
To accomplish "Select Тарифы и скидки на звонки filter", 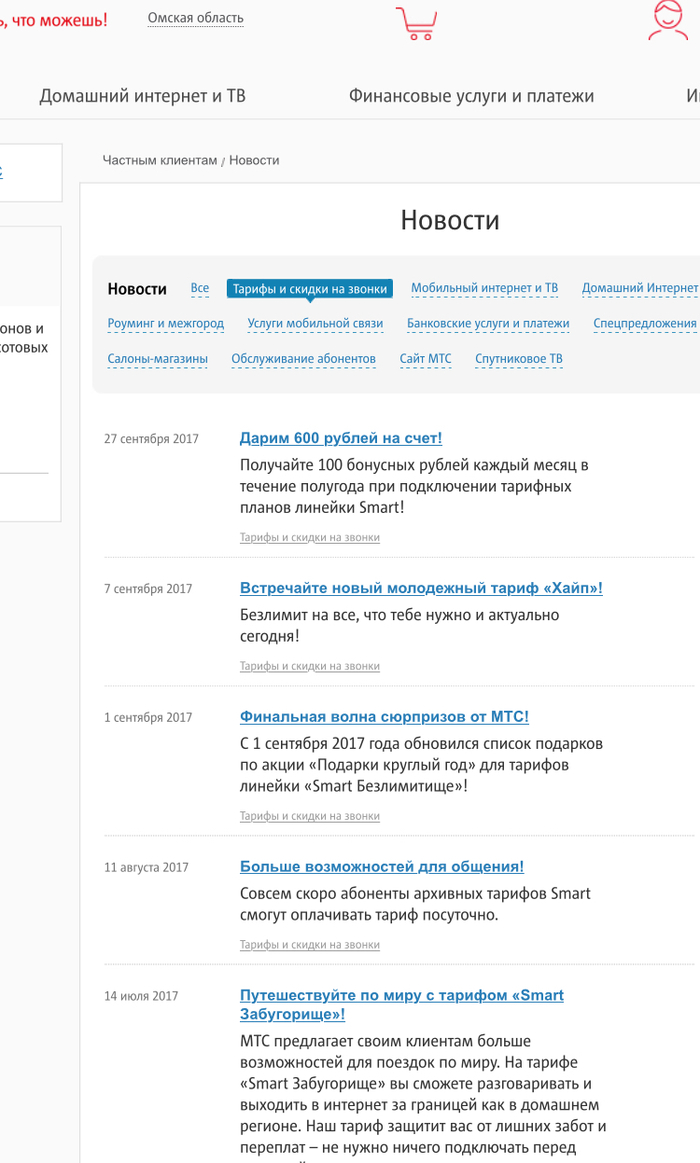I will click(x=309, y=289).
